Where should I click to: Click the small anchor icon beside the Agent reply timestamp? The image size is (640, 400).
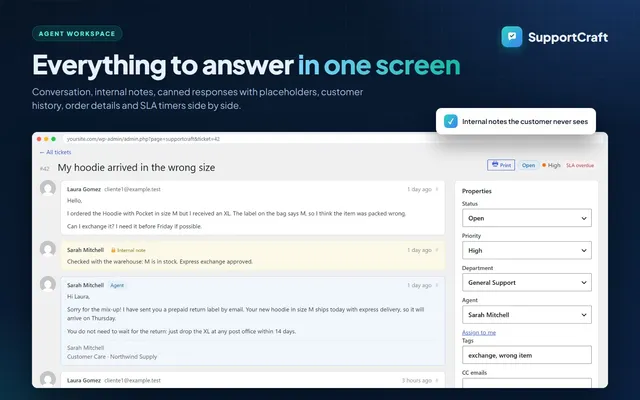click(x=437, y=285)
